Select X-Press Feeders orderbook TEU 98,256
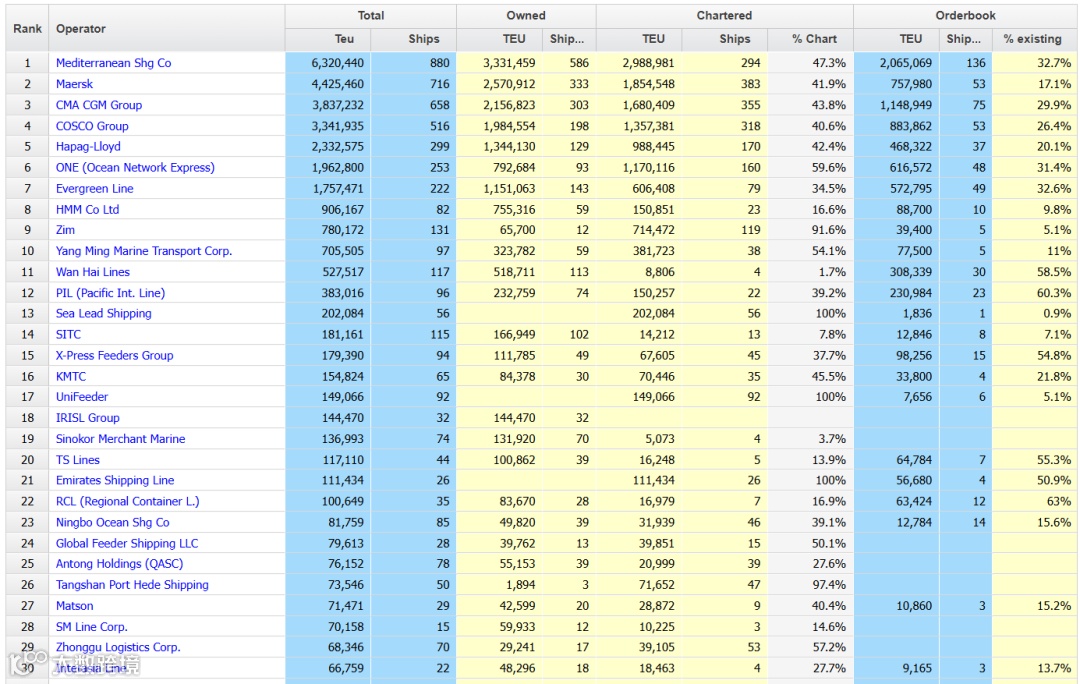 [x=897, y=355]
